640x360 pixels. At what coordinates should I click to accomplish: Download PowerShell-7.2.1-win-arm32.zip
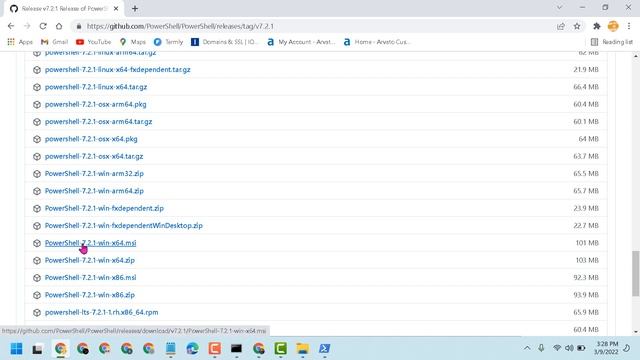(x=94, y=173)
